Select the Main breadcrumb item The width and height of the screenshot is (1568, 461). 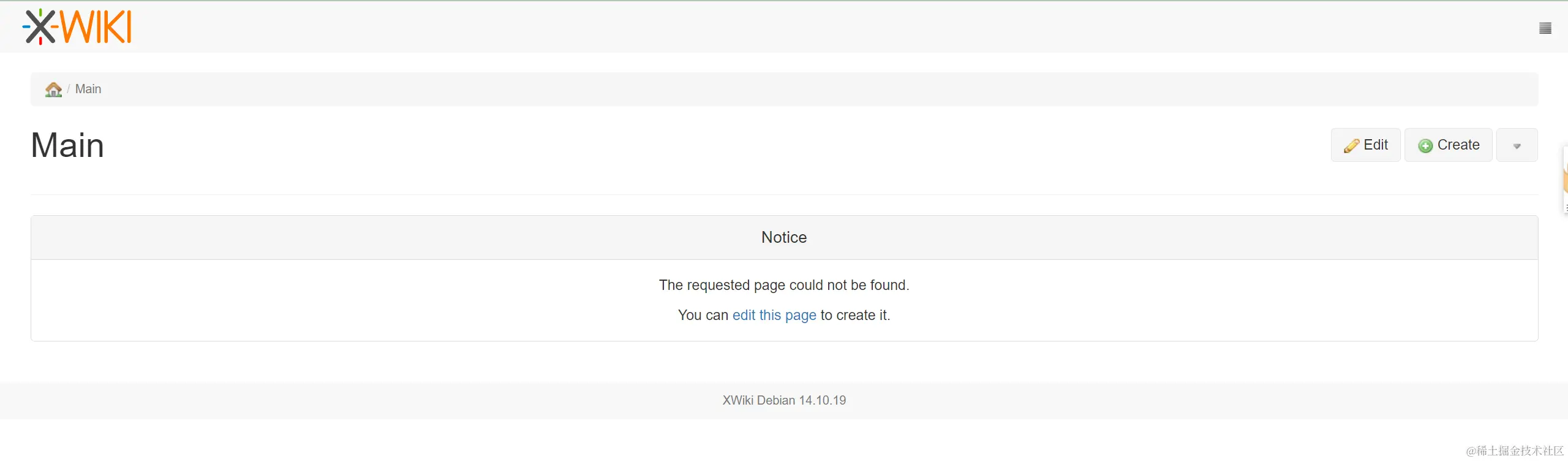(x=88, y=90)
